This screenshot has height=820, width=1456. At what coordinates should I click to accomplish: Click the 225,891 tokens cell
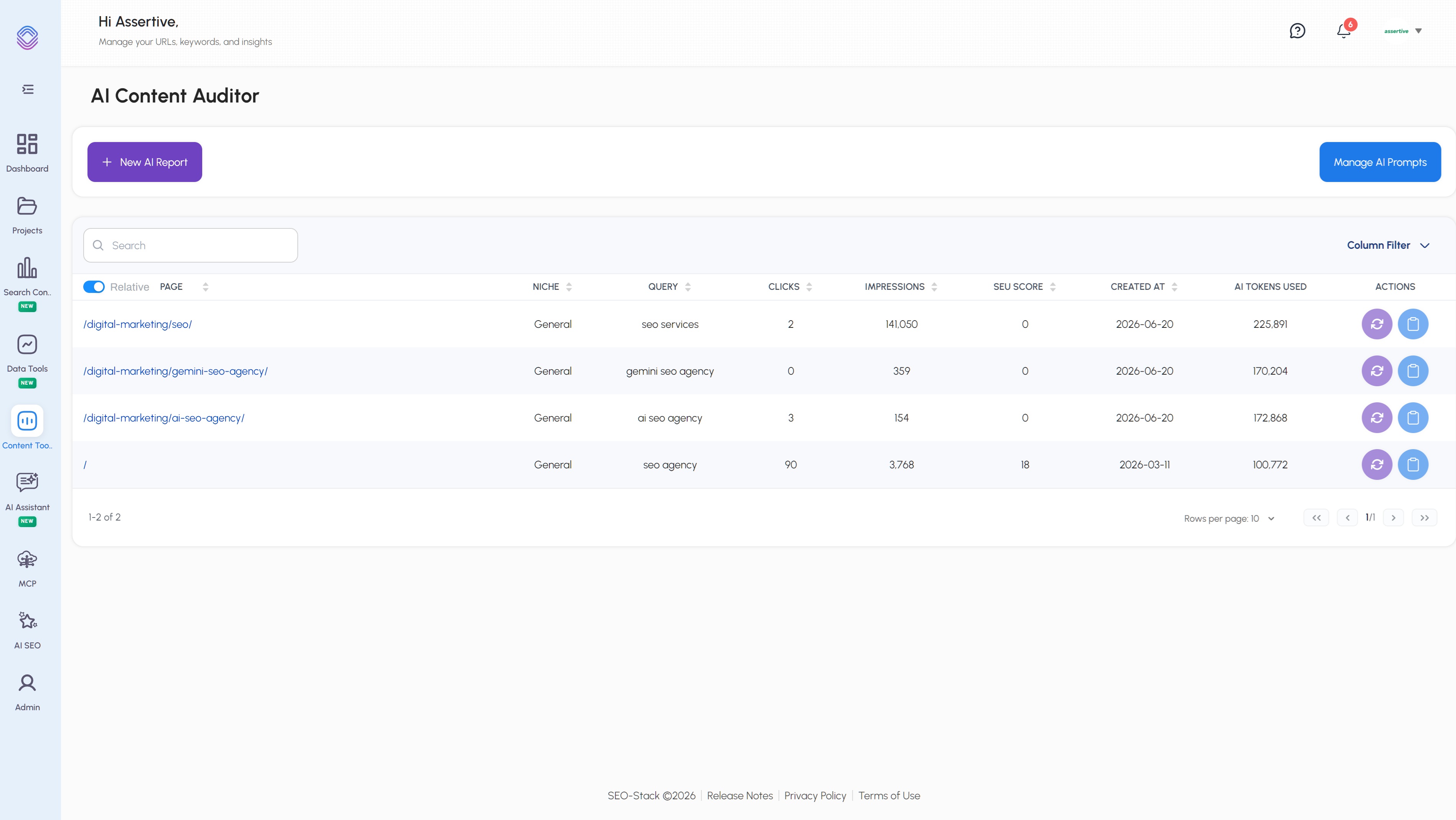point(1270,324)
